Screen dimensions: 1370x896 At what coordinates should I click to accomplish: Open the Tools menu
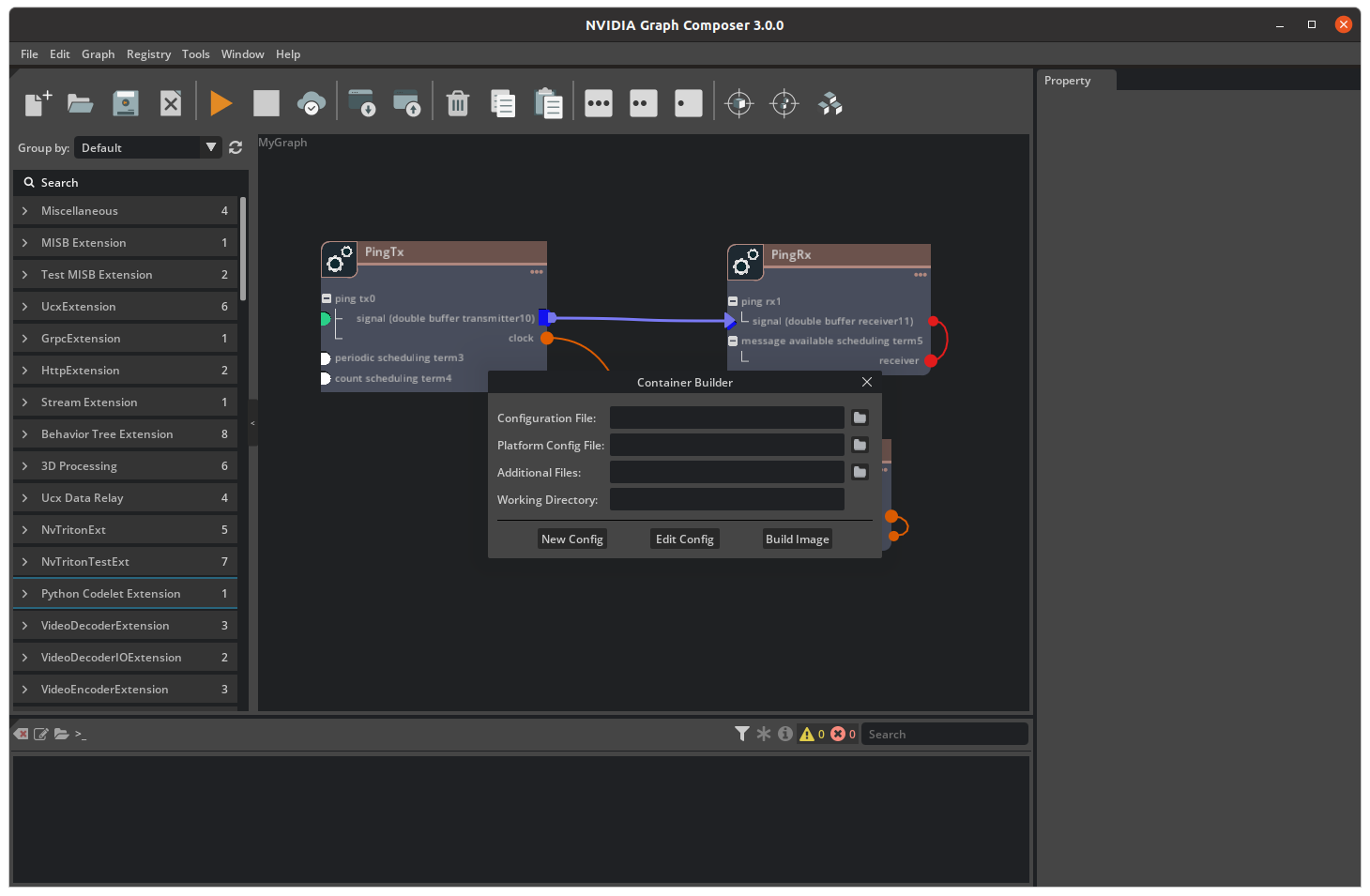pos(195,54)
